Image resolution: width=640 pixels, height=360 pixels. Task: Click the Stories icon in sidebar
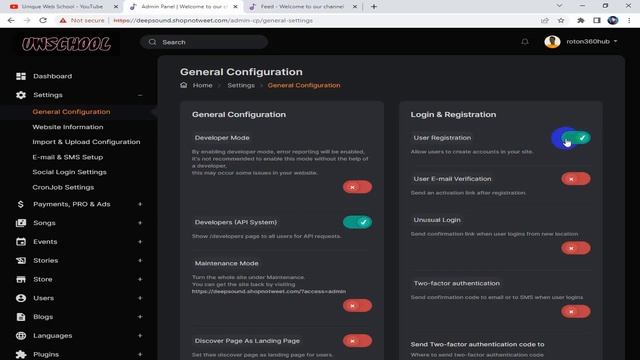(x=21, y=260)
